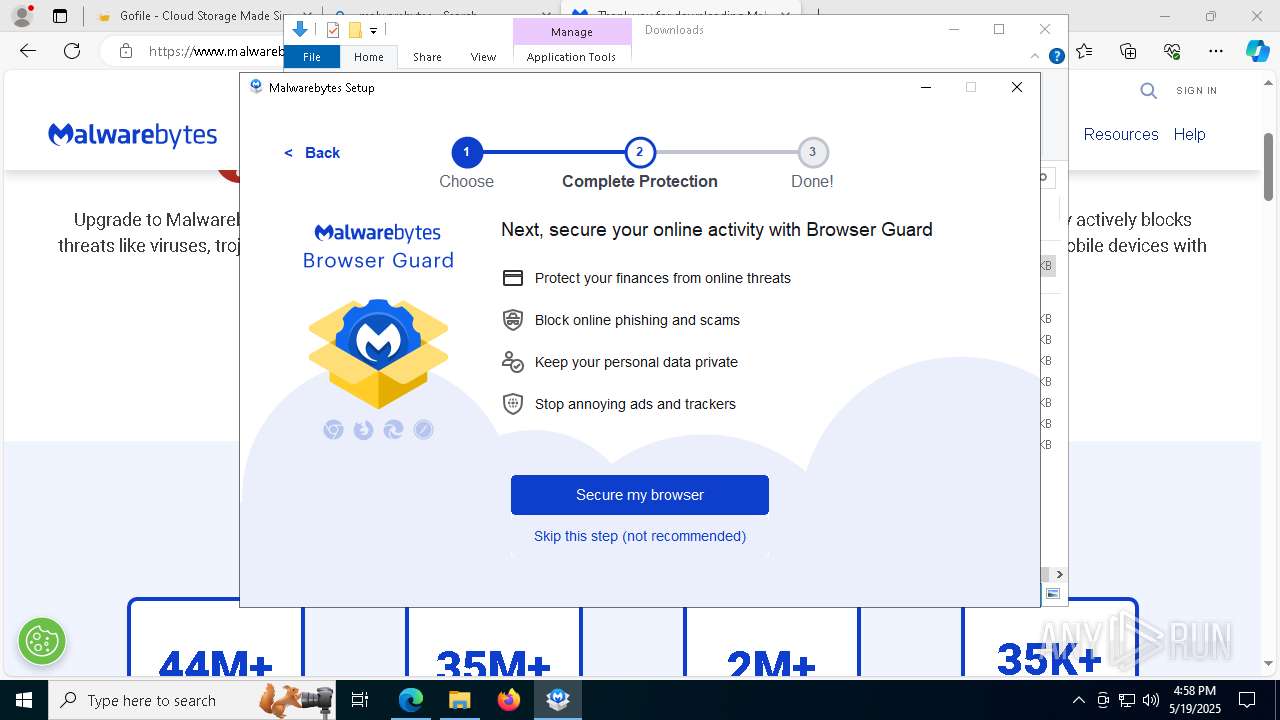The width and height of the screenshot is (1280, 720).
Task: Click the Secure my browser button
Action: click(640, 495)
